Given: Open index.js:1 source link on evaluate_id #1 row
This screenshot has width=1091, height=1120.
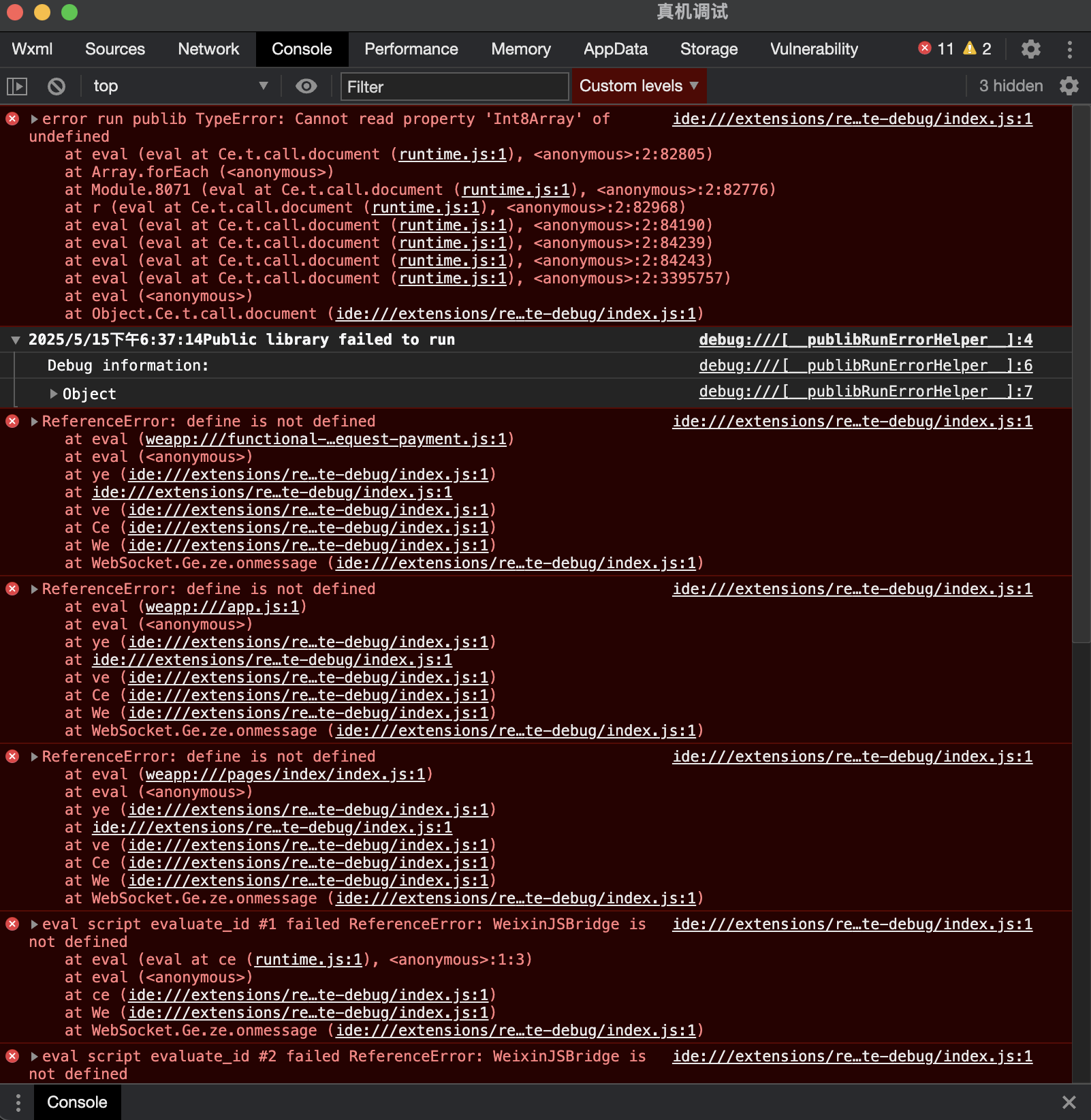Looking at the screenshot, I should (x=853, y=924).
